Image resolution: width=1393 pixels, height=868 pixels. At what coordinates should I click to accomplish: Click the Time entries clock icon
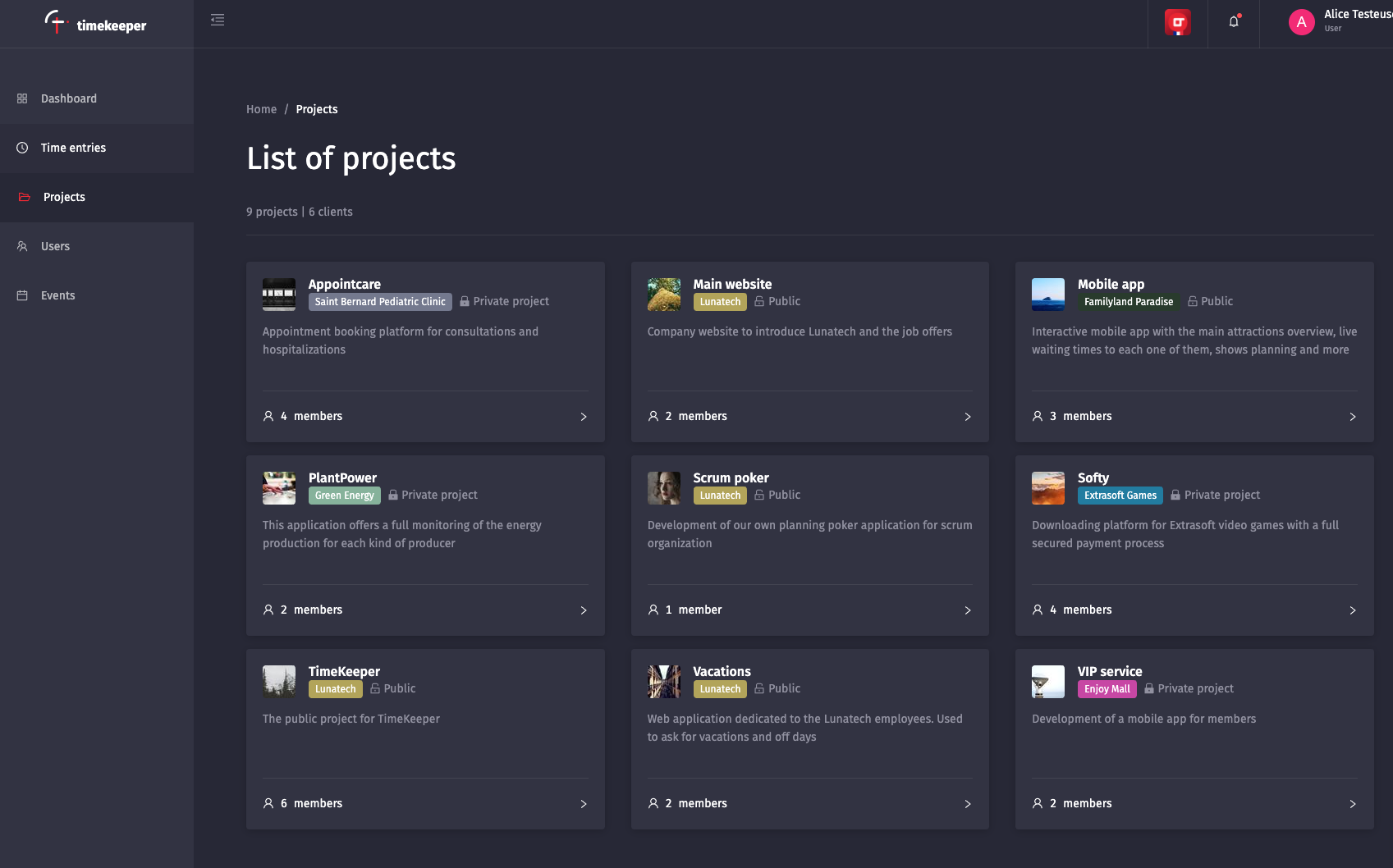tap(22, 148)
